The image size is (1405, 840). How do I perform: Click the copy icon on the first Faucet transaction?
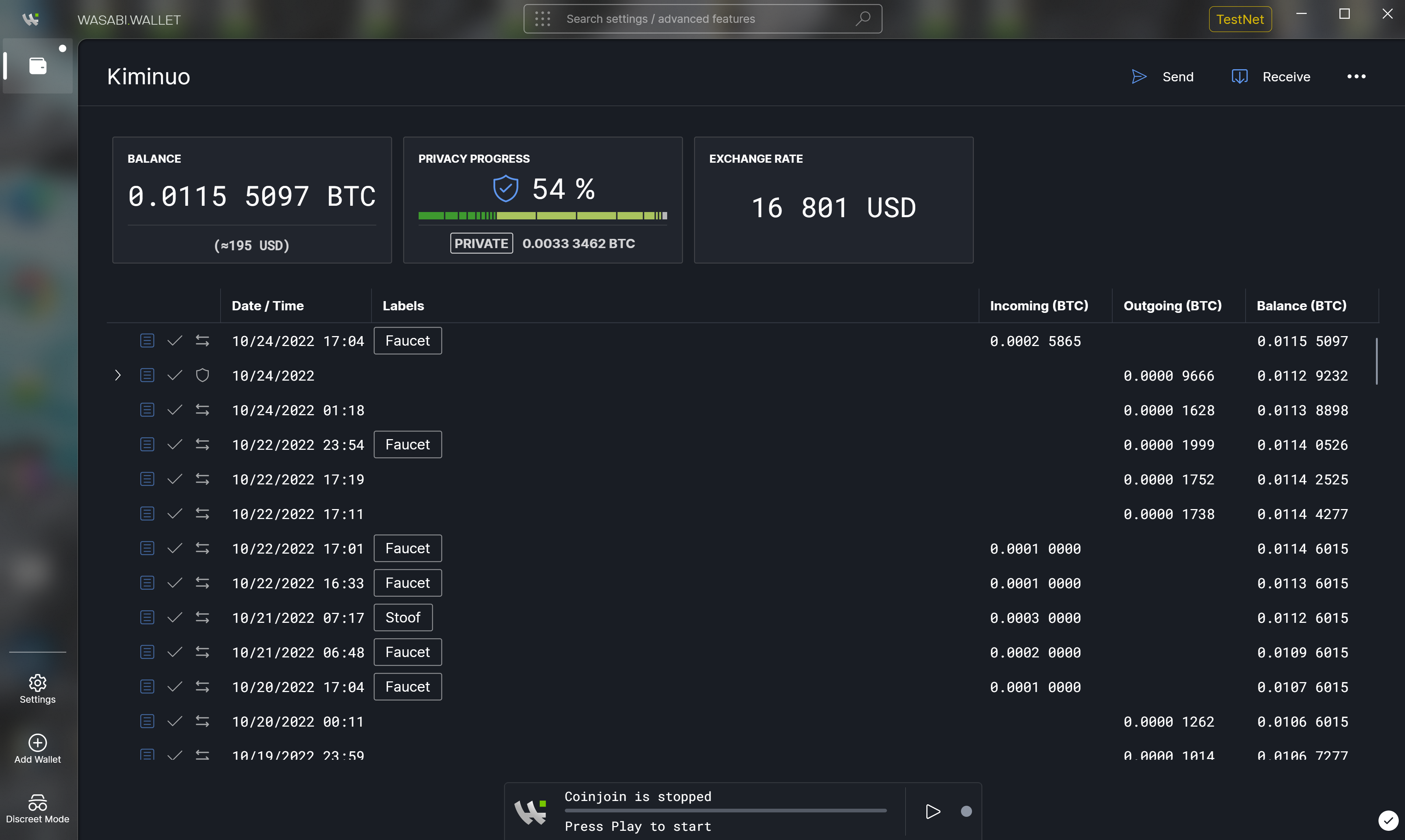click(147, 340)
